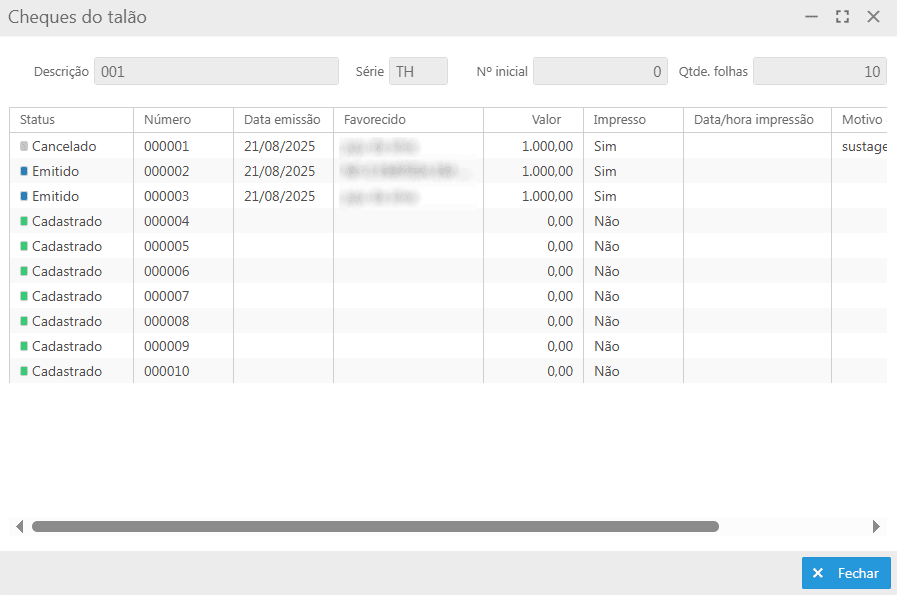The width and height of the screenshot is (897, 595).
Task: Maximize the Cheques do talão window
Action: click(x=842, y=17)
